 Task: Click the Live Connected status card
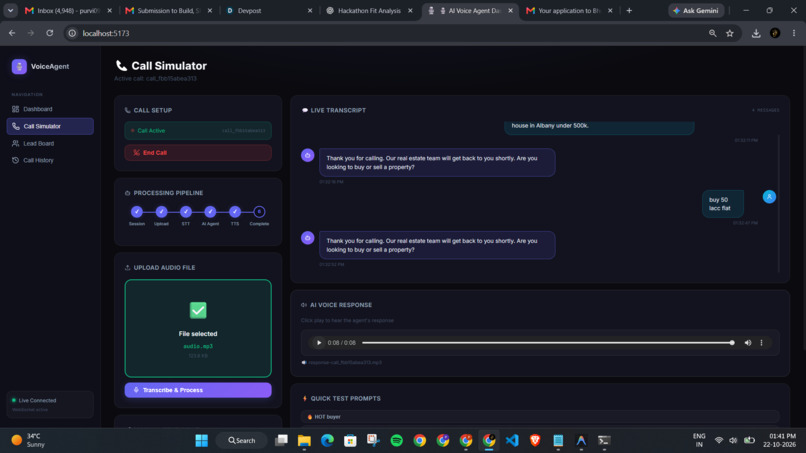coord(50,405)
